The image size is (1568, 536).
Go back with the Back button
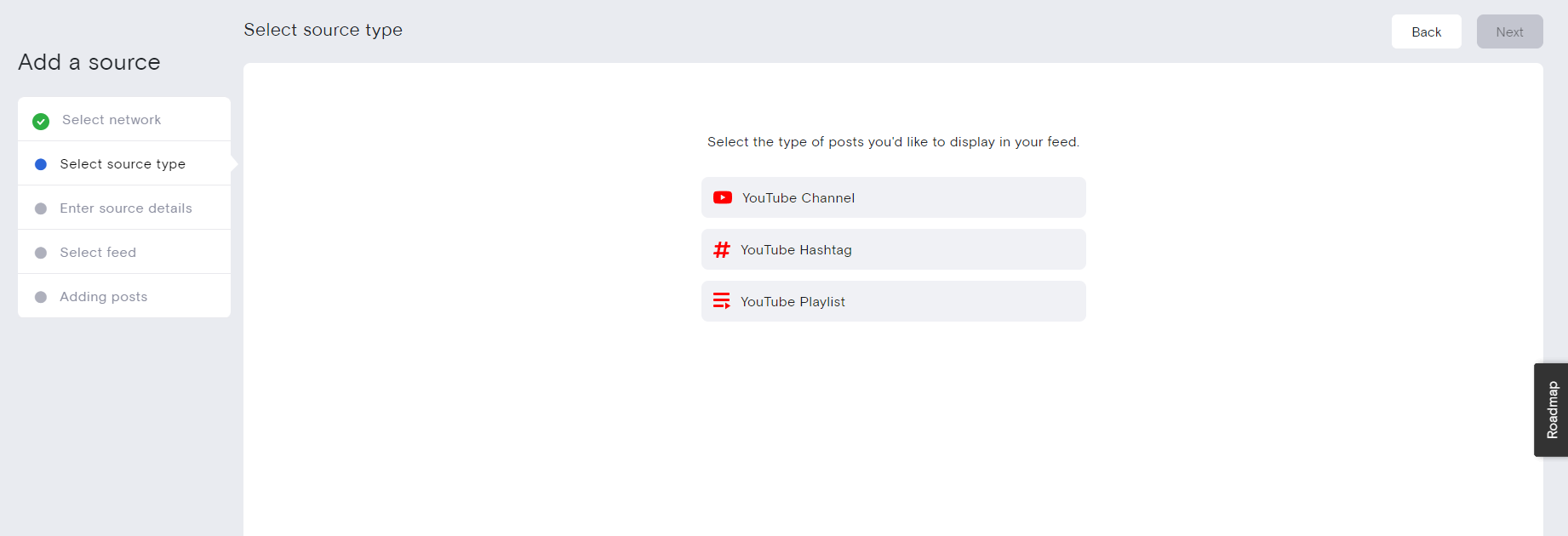pos(1426,31)
